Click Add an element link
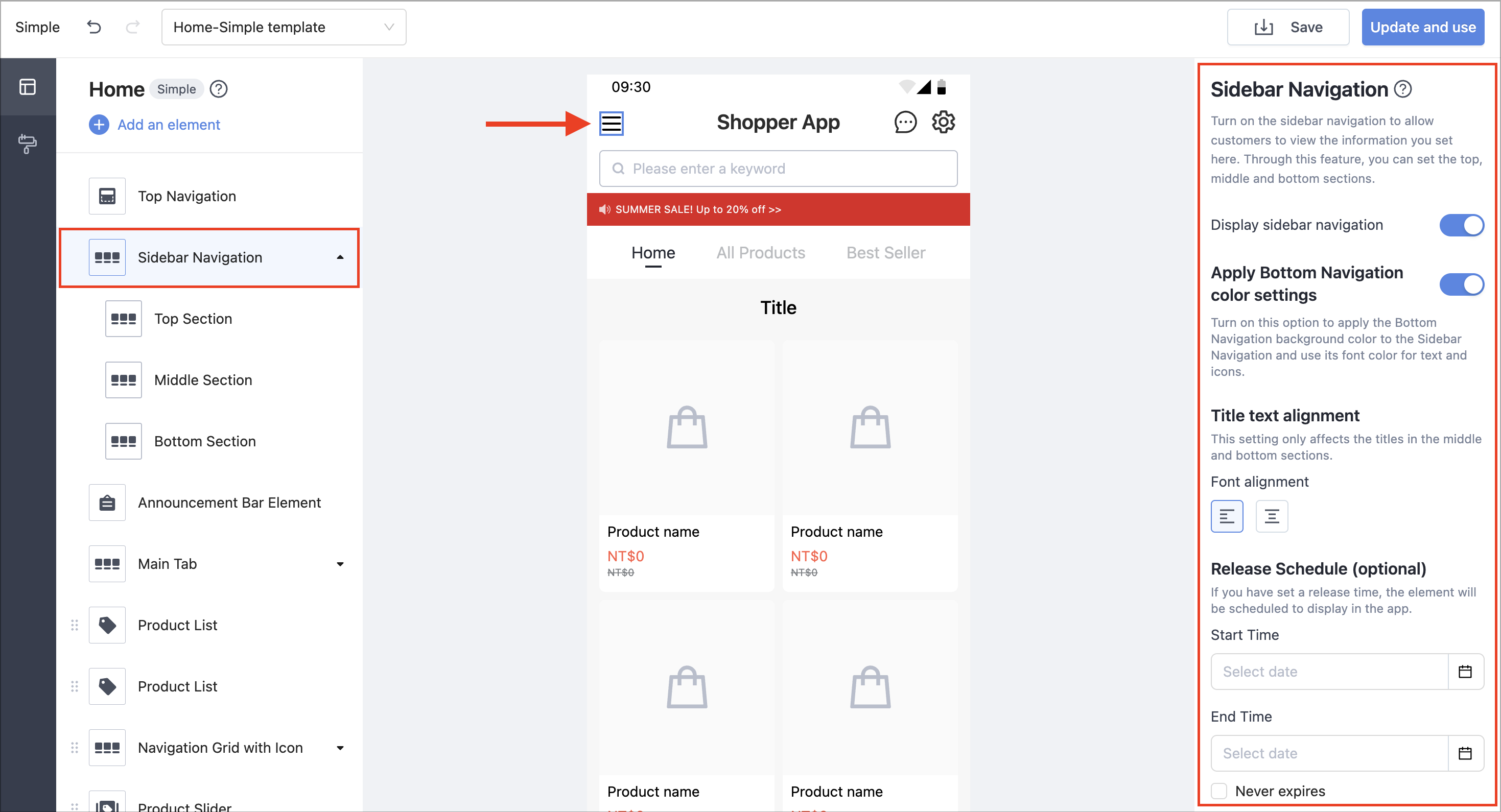Viewport: 1501px width, 812px height. coord(169,125)
